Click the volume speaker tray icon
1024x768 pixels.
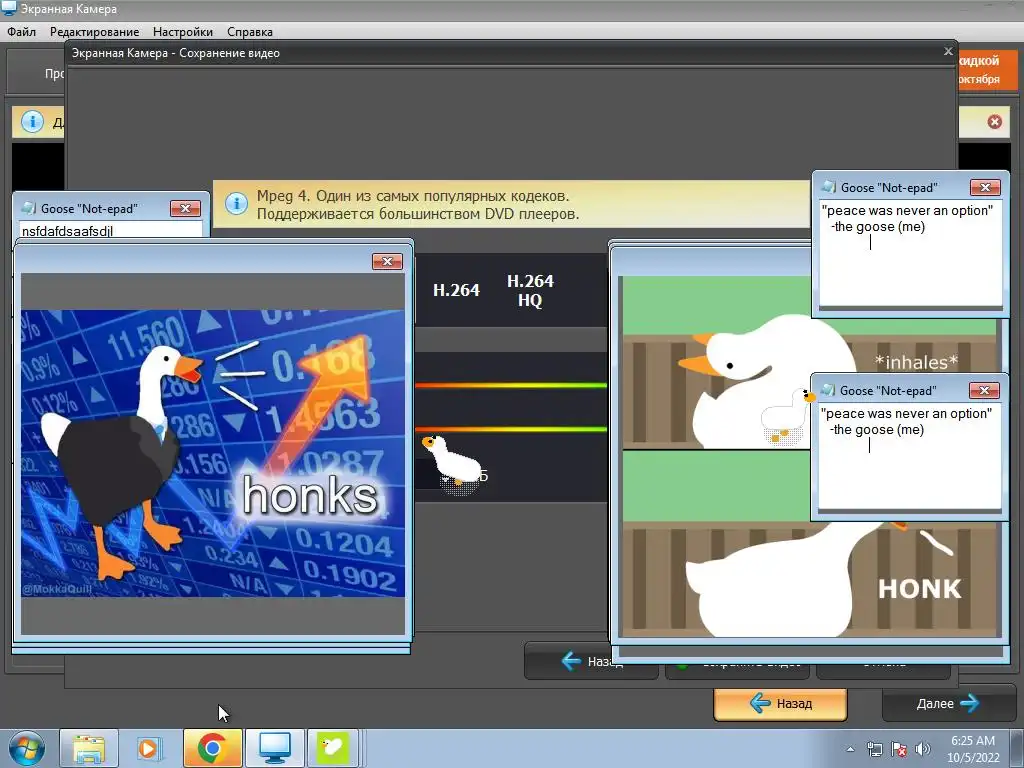click(x=923, y=749)
